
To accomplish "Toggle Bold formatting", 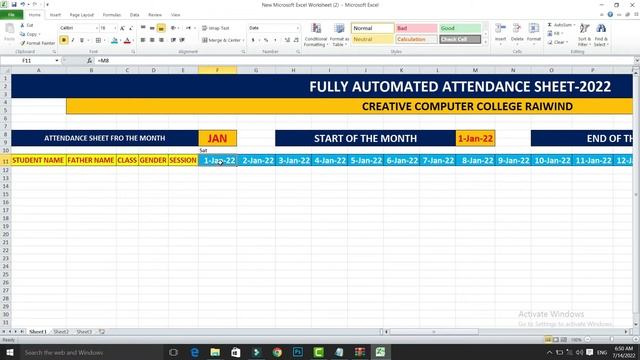I will tap(64, 40).
